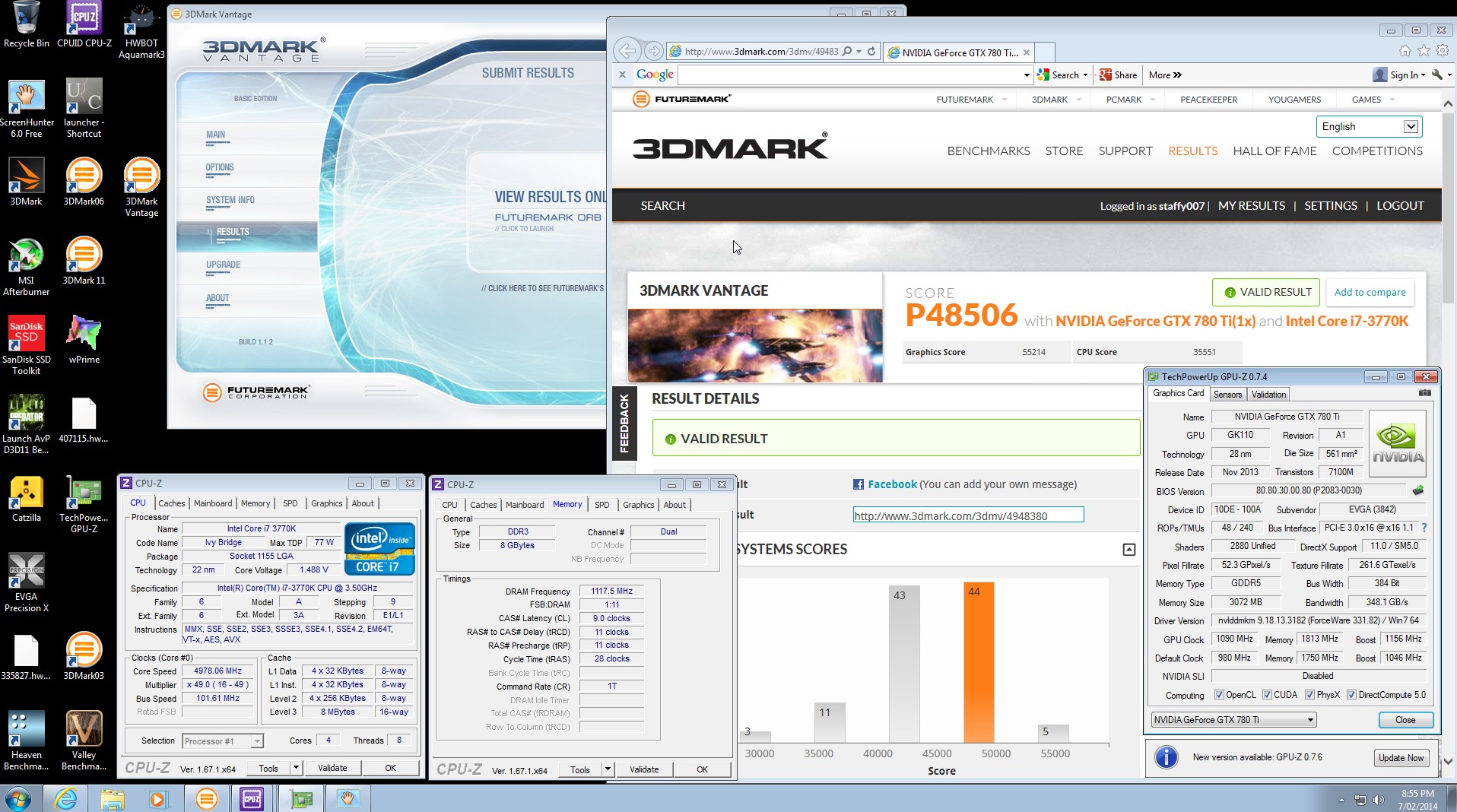Open SanDisk SSD Toolkit icon

[26, 346]
